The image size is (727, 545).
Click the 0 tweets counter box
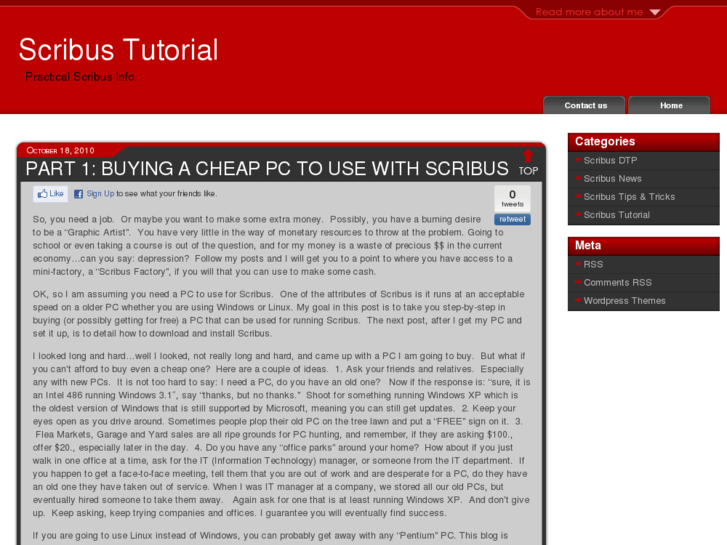[x=512, y=198]
